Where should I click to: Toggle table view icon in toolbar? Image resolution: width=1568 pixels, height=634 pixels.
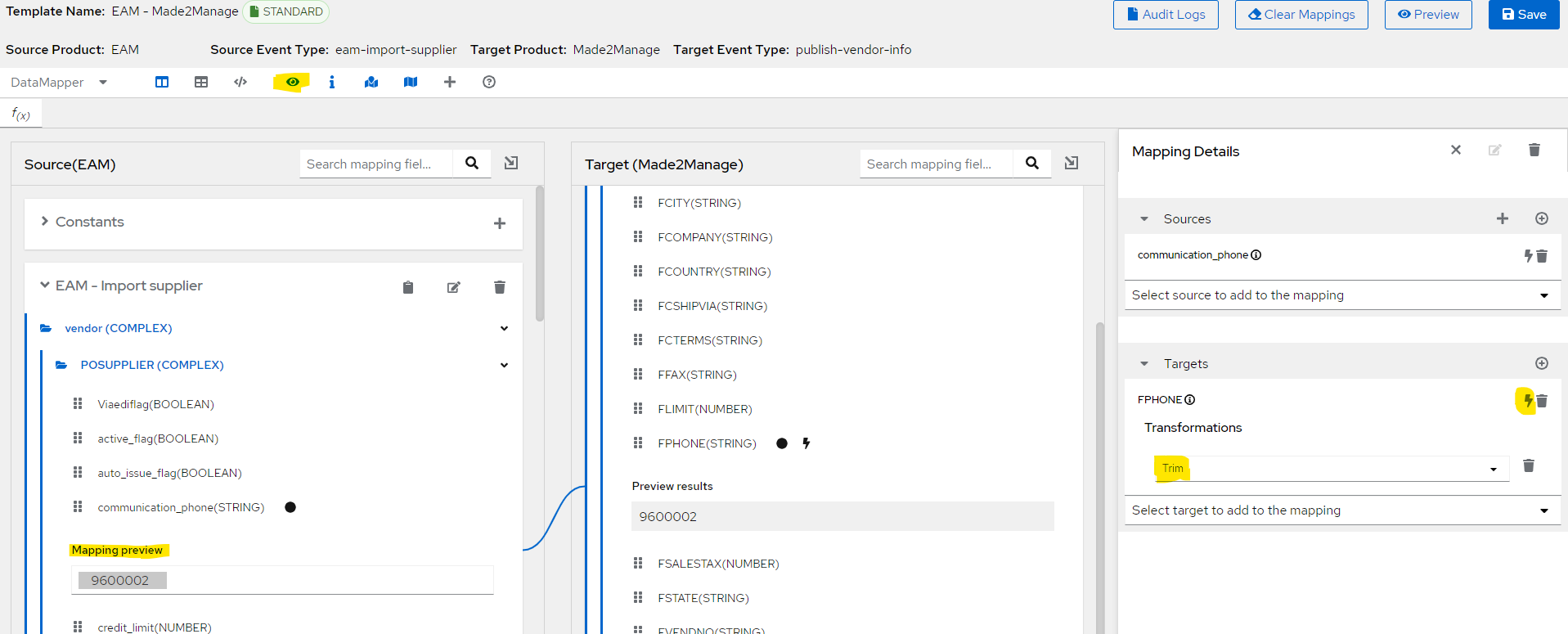point(201,82)
